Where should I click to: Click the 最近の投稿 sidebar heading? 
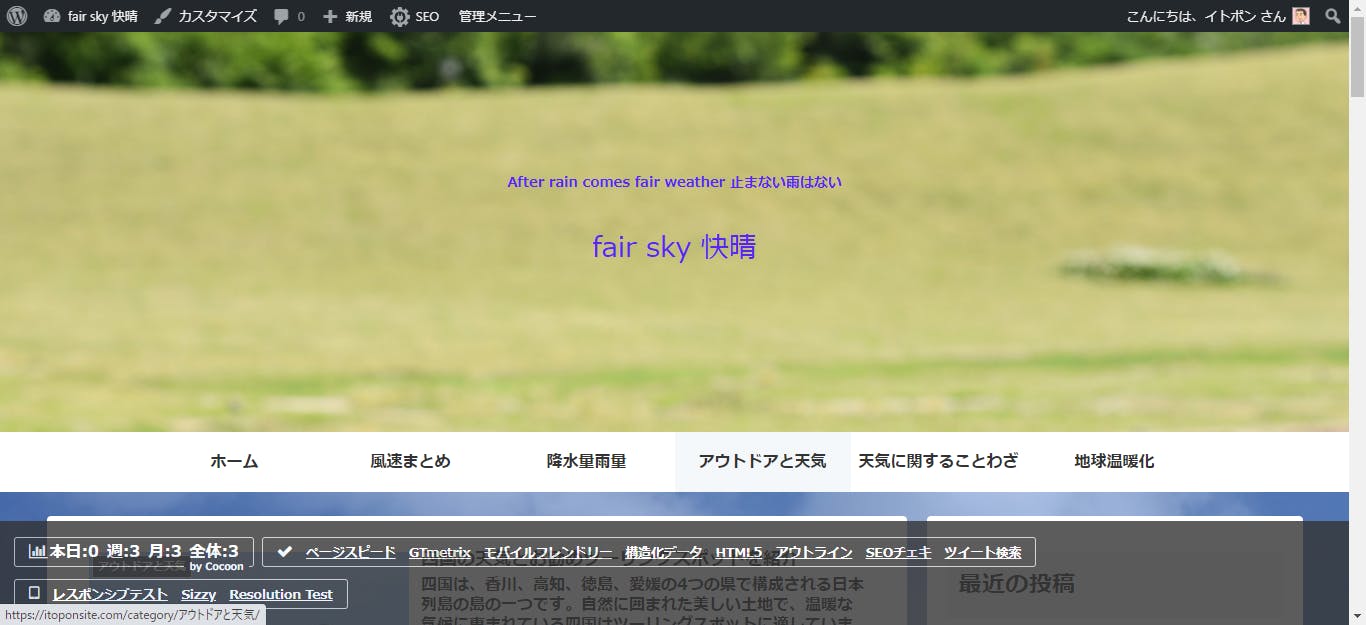1017,583
